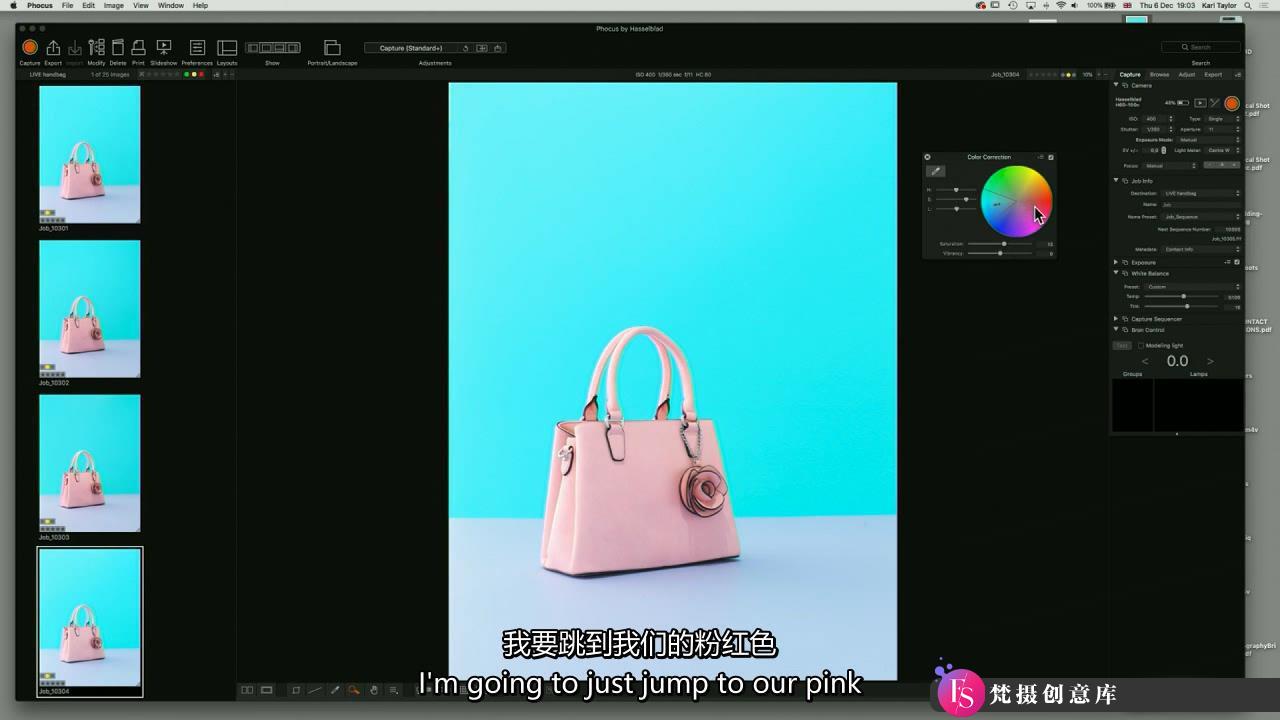The image size is (1280, 720).
Task: Click the live view icon in Camera panel
Action: pyautogui.click(x=1200, y=103)
